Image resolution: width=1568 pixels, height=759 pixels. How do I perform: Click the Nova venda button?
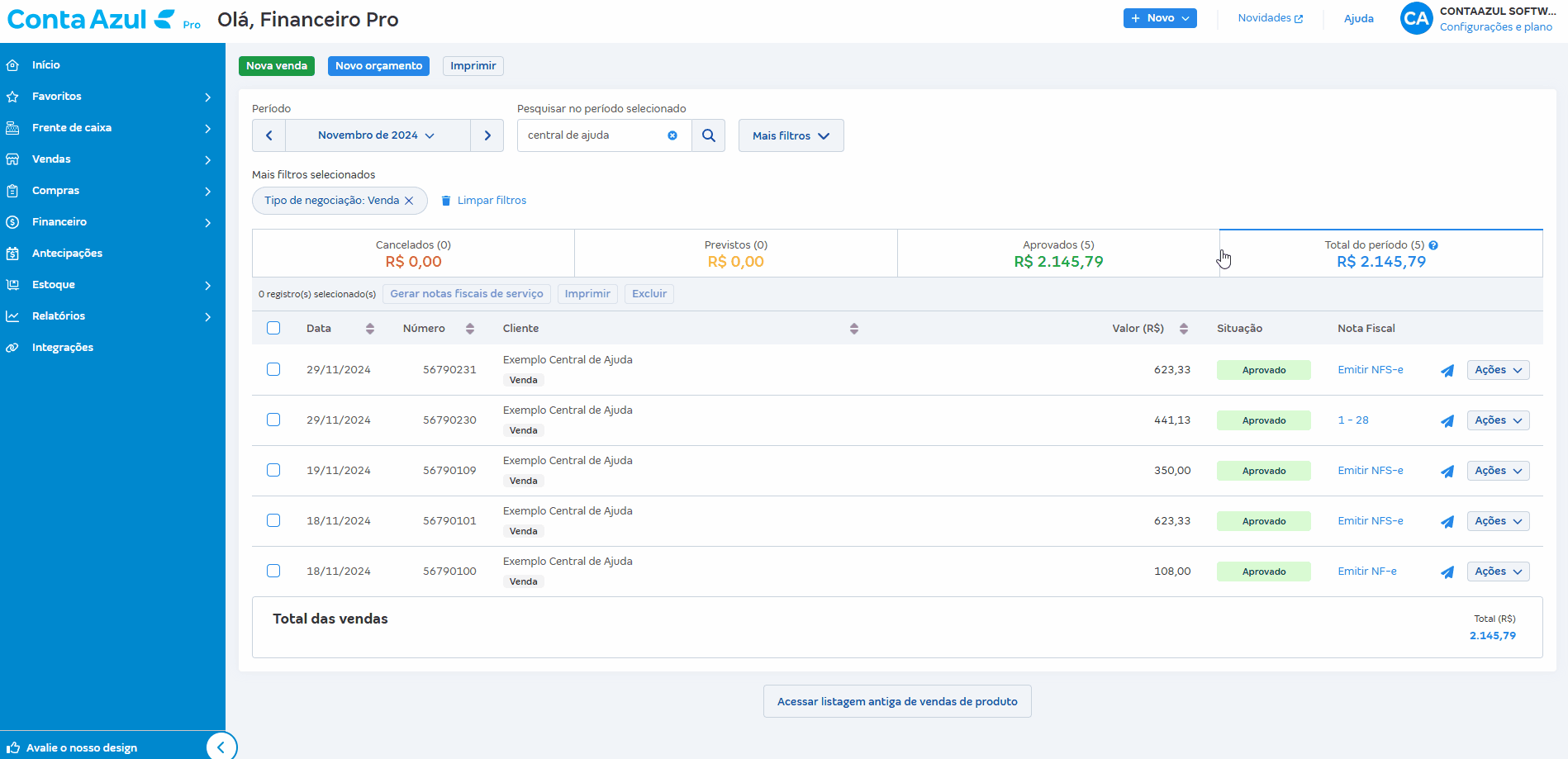tap(276, 66)
